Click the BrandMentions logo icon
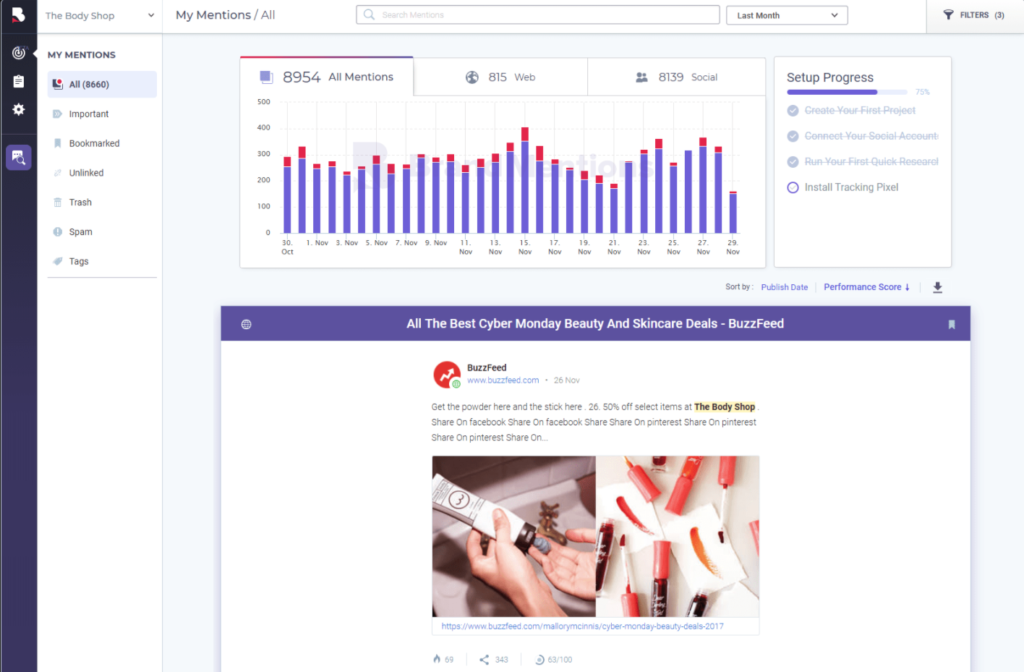The height and width of the screenshot is (672, 1024). pyautogui.click(x=18, y=14)
